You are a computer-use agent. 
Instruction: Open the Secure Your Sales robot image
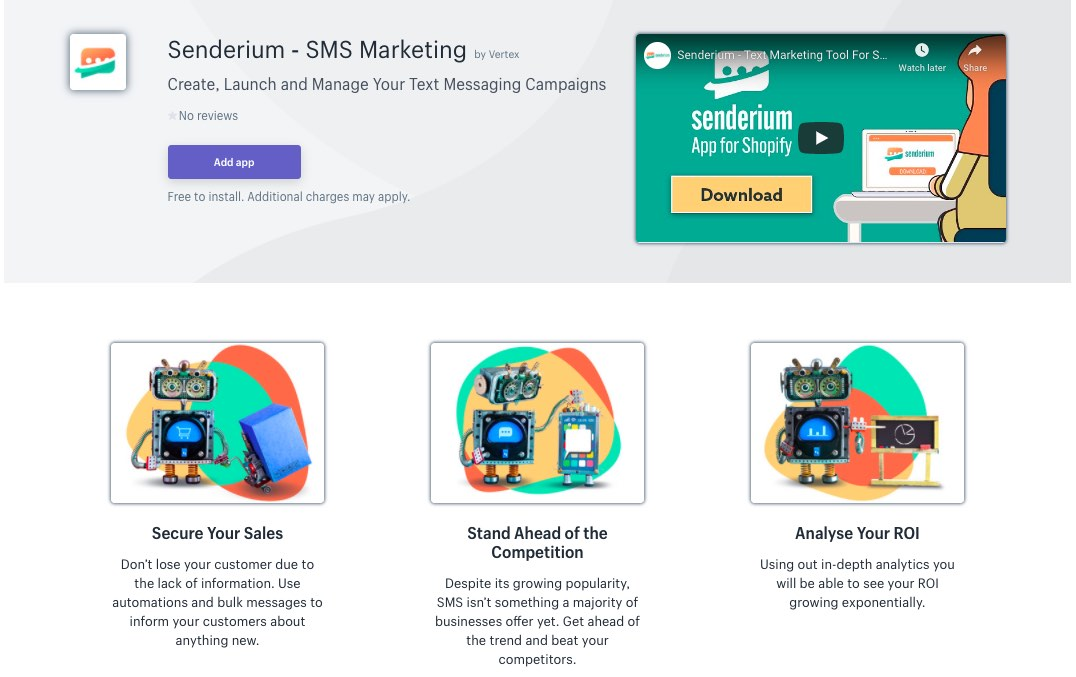tap(218, 423)
